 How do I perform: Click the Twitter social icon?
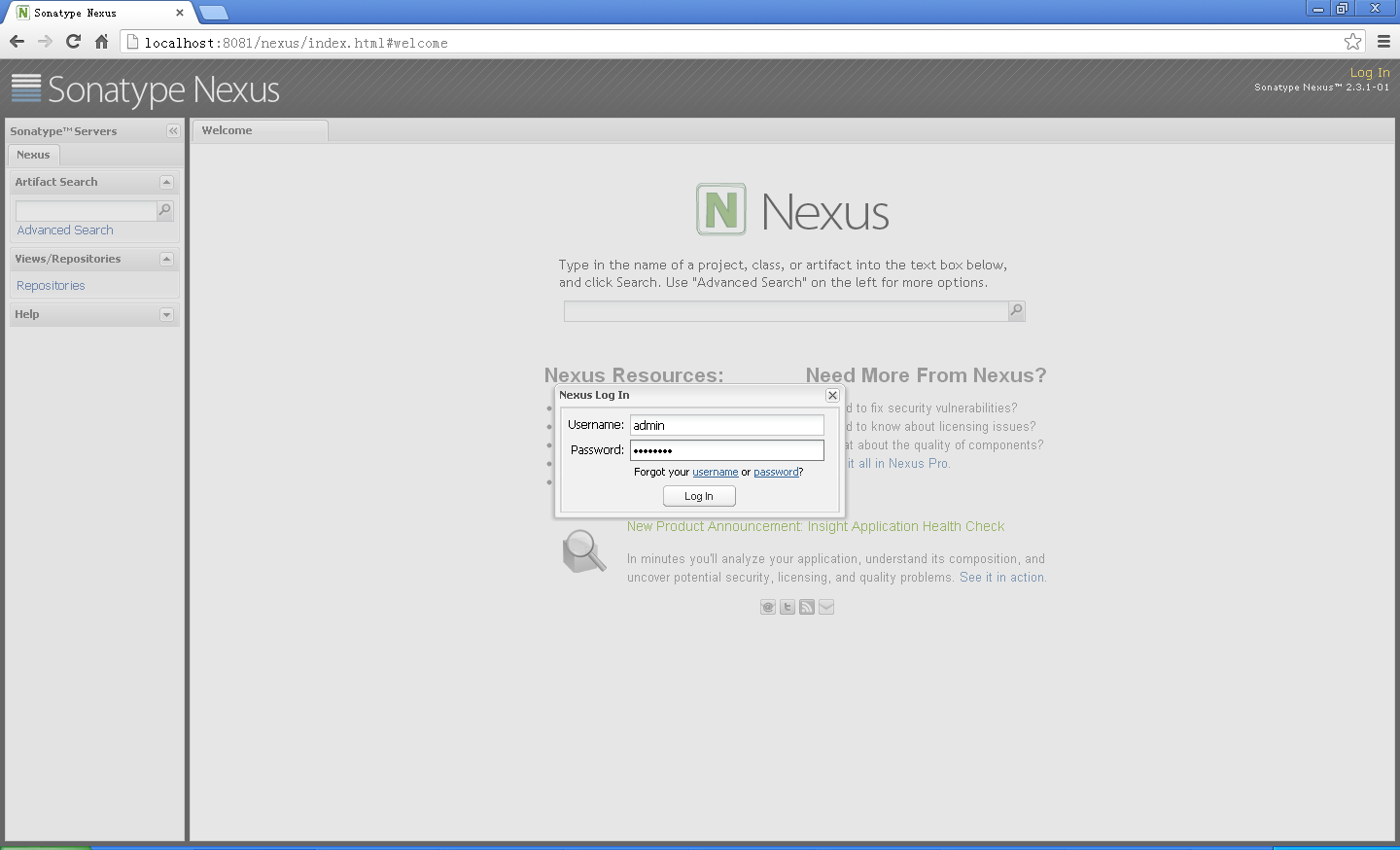pos(787,607)
